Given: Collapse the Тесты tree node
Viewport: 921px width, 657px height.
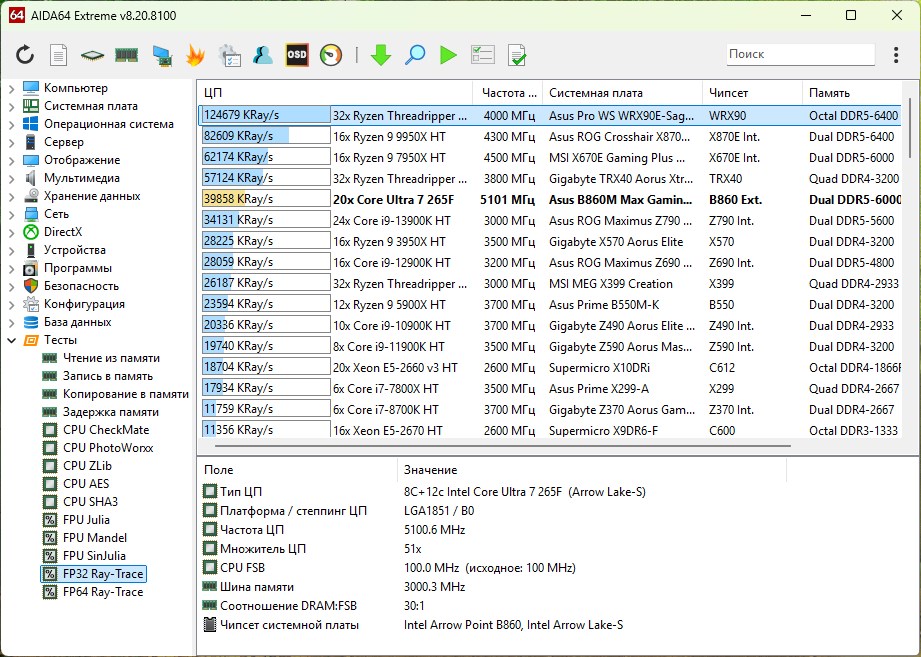Looking at the screenshot, I should click(11, 340).
